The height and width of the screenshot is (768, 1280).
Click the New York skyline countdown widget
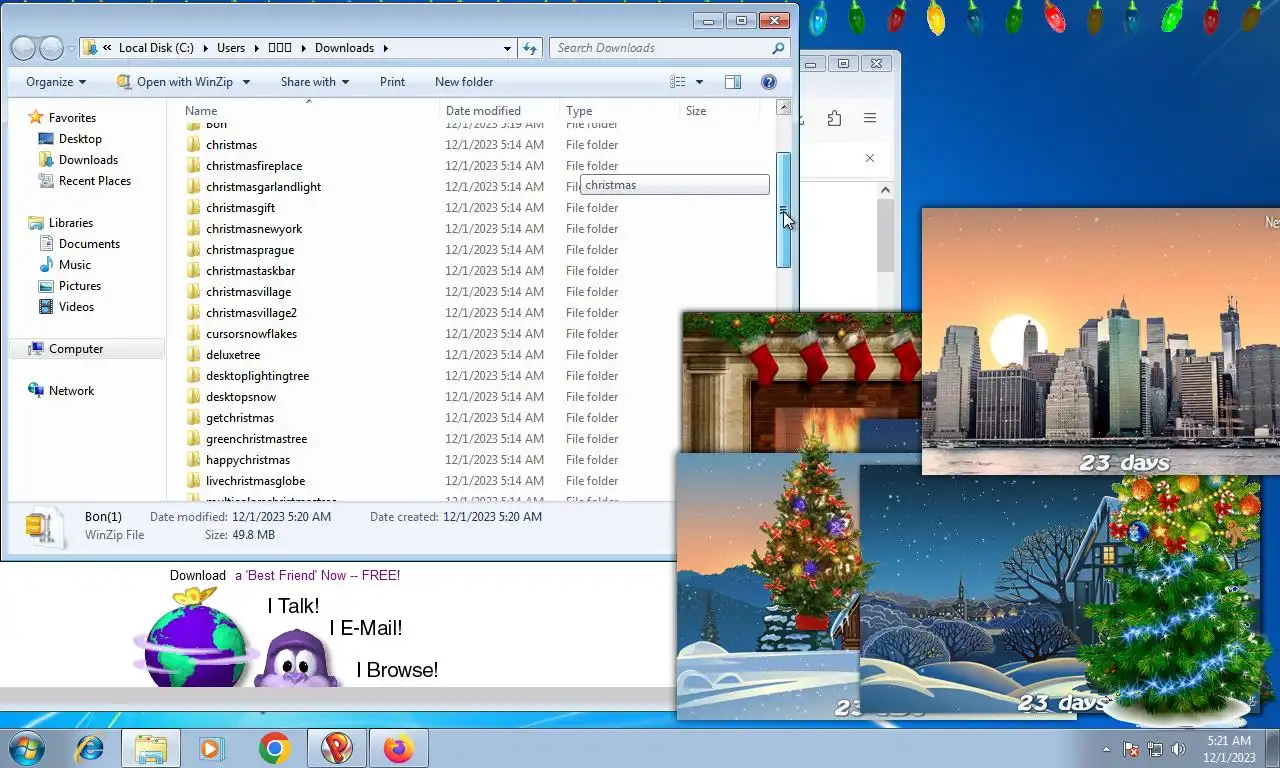point(1100,340)
